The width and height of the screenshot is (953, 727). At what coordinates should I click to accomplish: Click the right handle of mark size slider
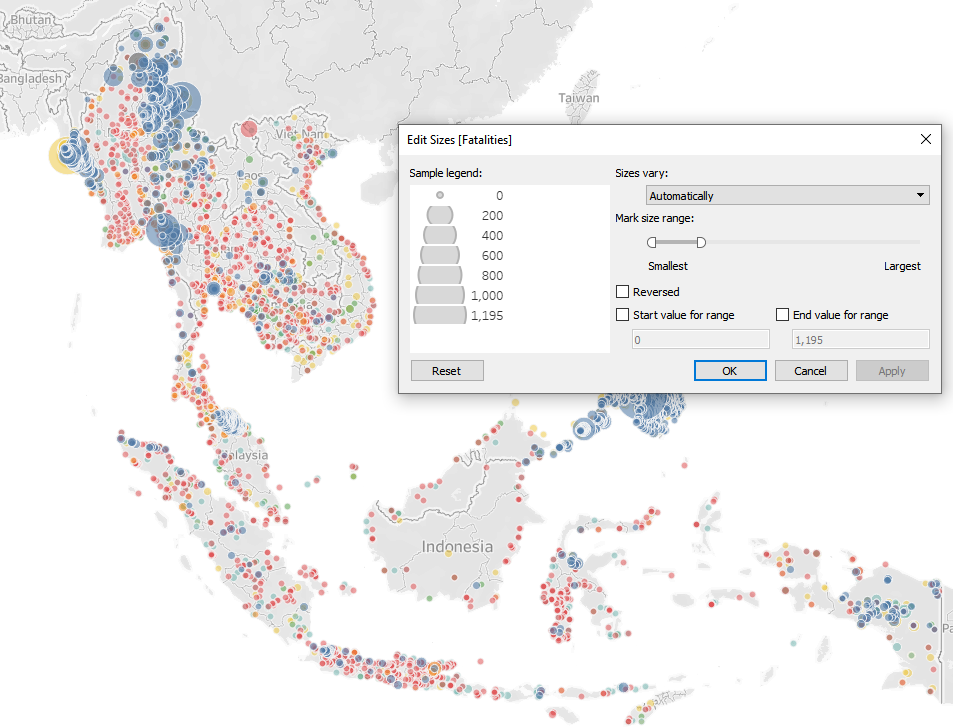[701, 242]
